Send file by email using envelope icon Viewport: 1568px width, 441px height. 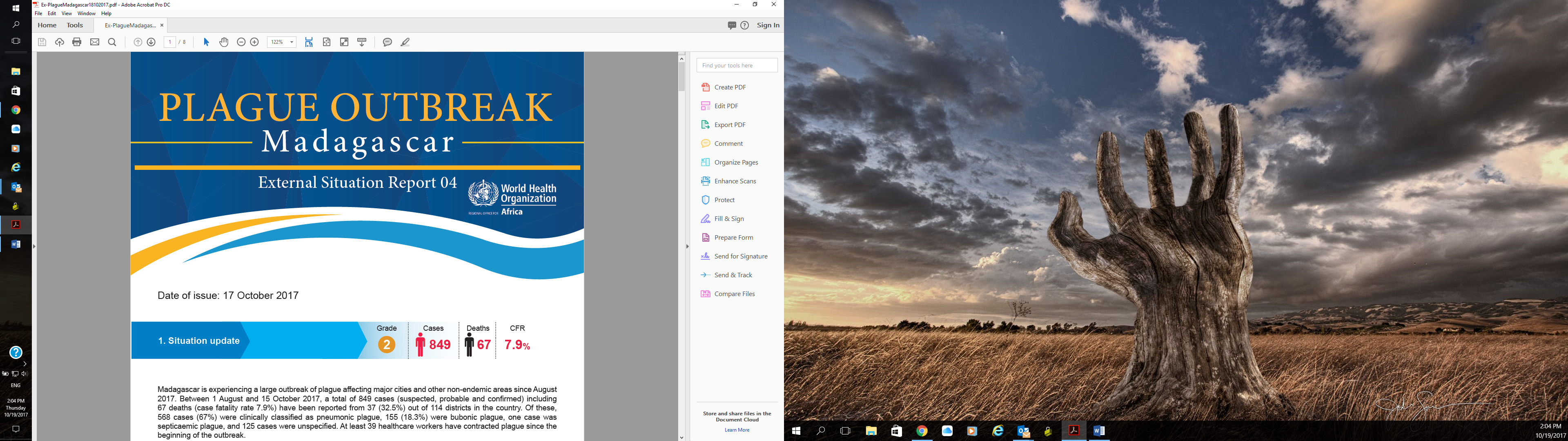pos(94,42)
